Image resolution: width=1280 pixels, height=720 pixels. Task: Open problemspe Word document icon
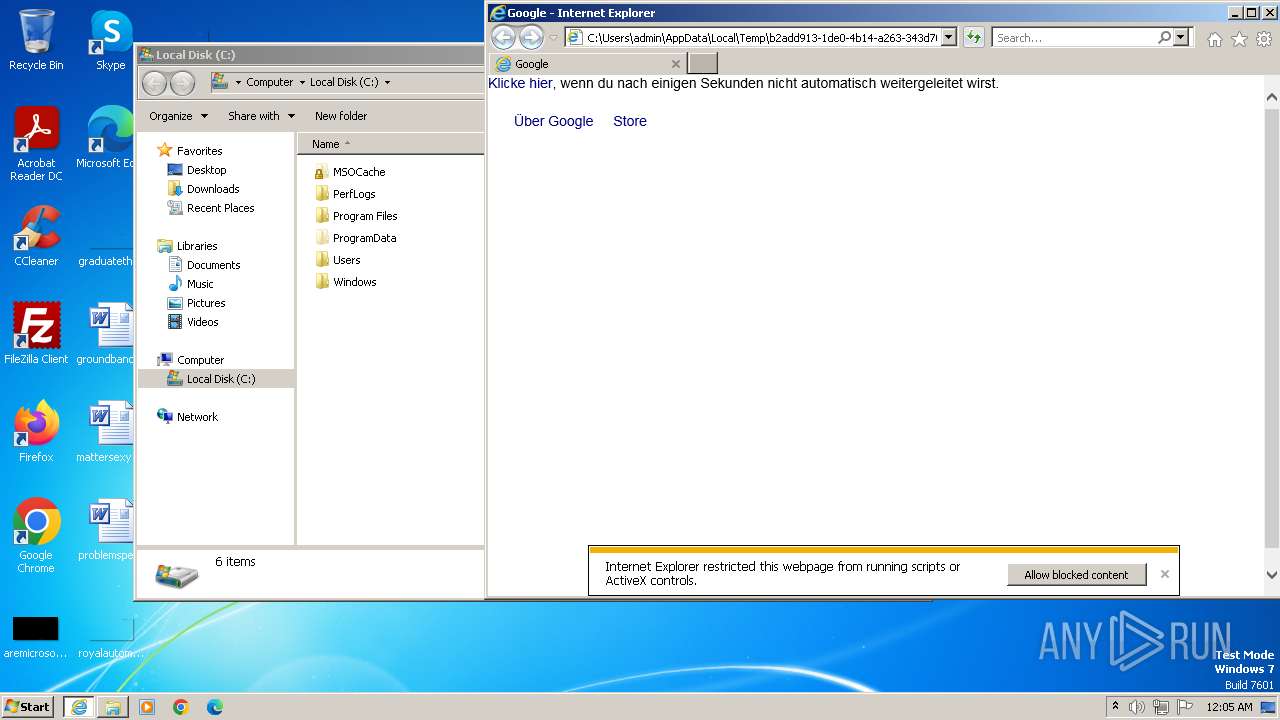coord(108,529)
